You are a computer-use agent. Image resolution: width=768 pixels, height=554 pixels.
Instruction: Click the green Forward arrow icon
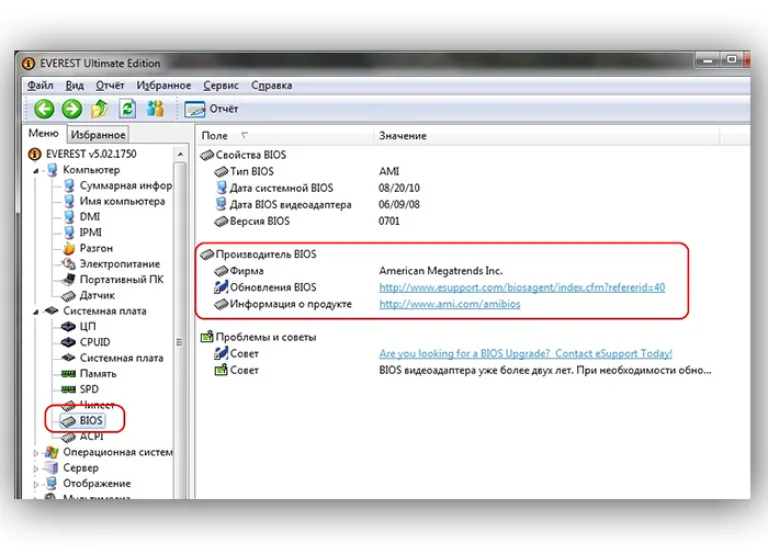(72, 109)
